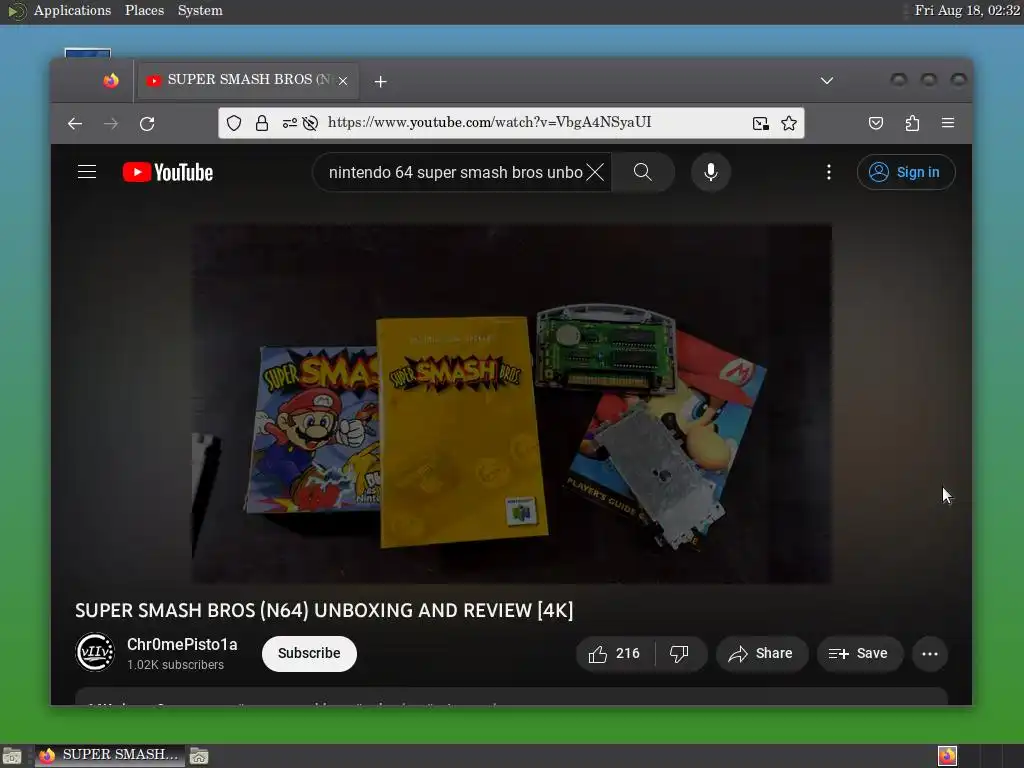Like the video with thumbs up

pos(615,654)
